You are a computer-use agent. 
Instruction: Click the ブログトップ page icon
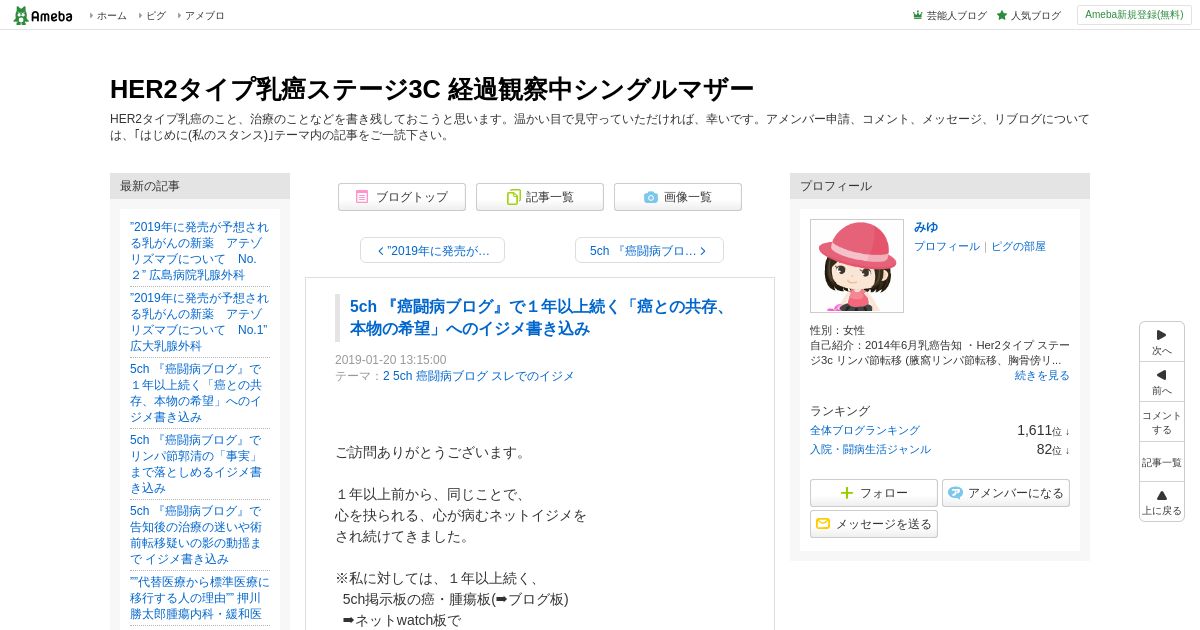click(362, 197)
